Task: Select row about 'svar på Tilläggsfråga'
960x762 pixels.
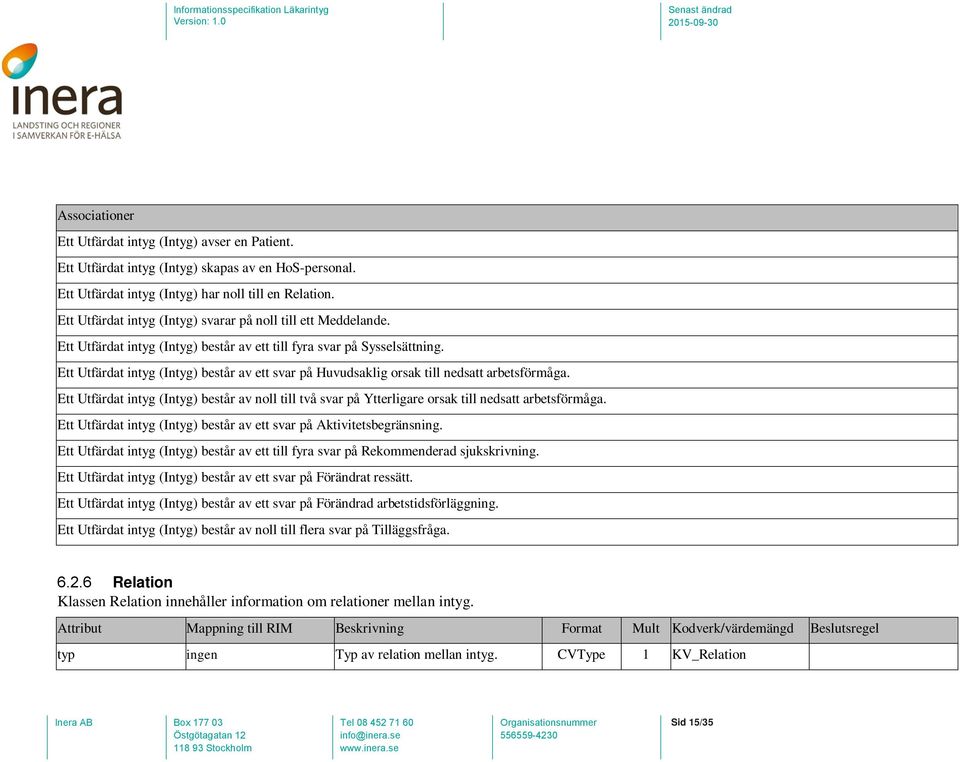Action: pyautogui.click(x=507, y=531)
